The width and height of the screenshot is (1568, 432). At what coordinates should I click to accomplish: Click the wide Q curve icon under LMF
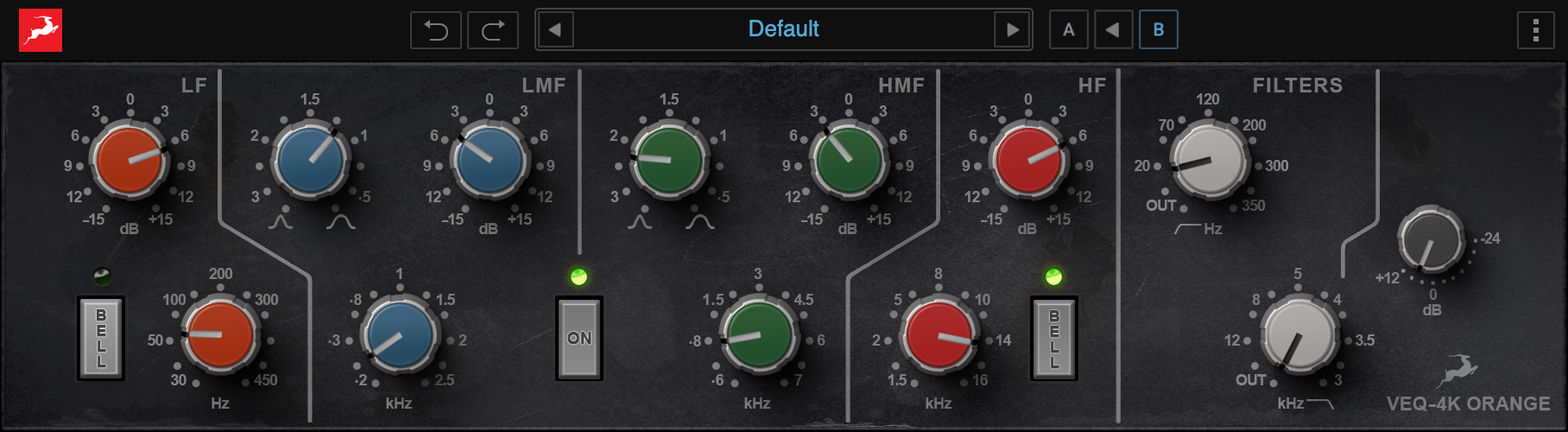[340, 221]
